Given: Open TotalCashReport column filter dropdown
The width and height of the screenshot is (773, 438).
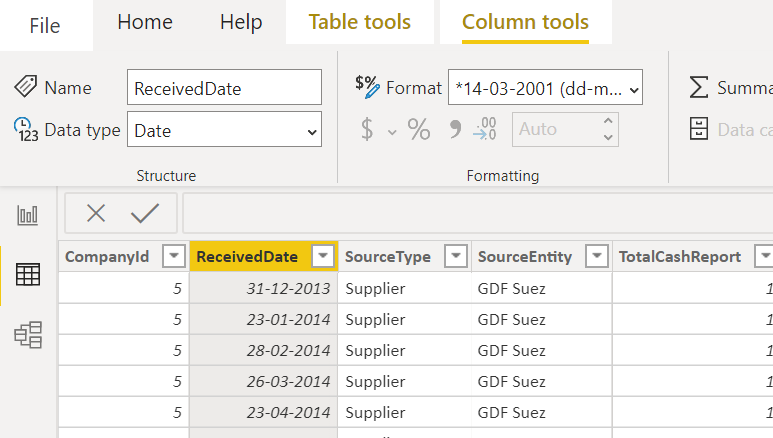Looking at the screenshot, I should pos(765,256).
